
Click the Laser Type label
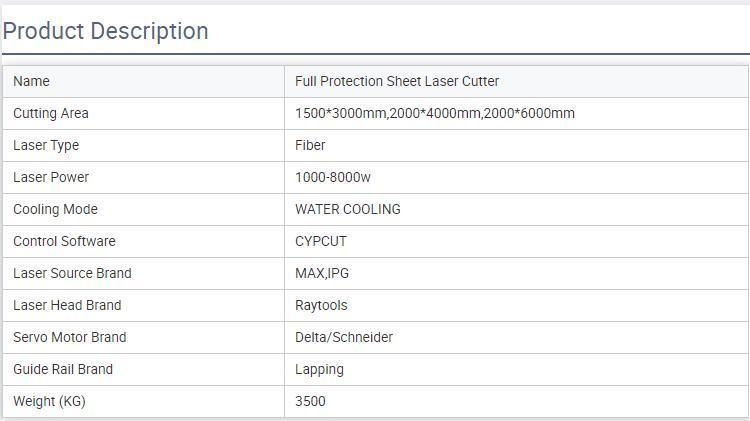46,145
